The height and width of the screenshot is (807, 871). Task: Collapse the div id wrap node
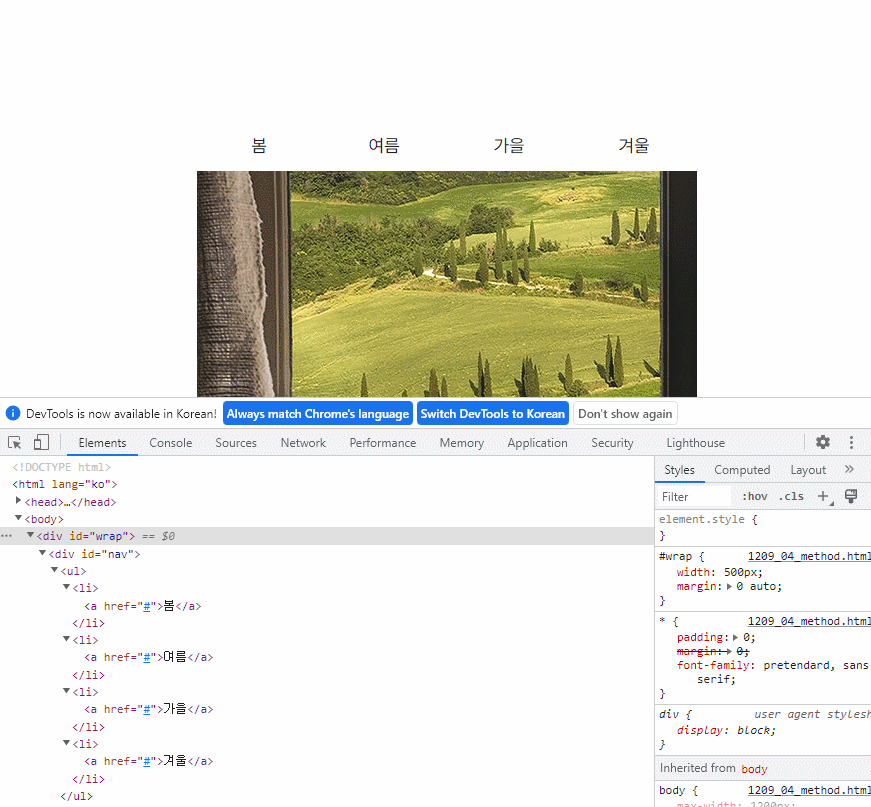point(31,535)
